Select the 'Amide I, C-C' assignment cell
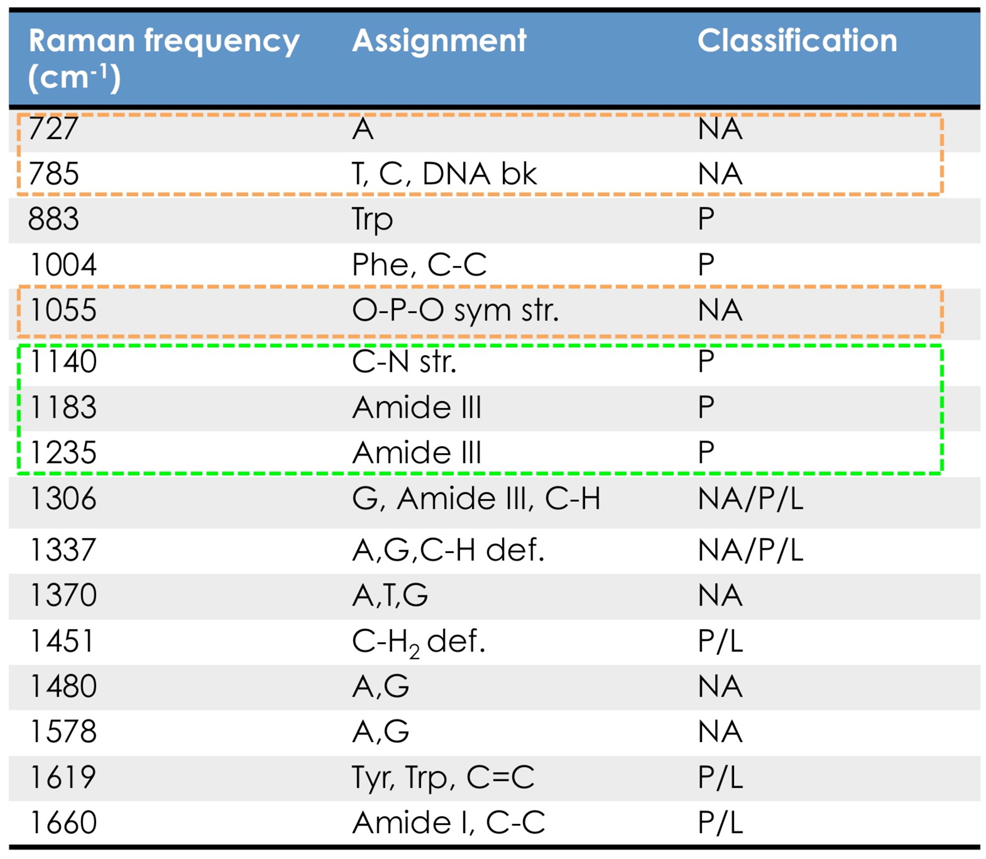986x859 pixels. click(x=448, y=823)
